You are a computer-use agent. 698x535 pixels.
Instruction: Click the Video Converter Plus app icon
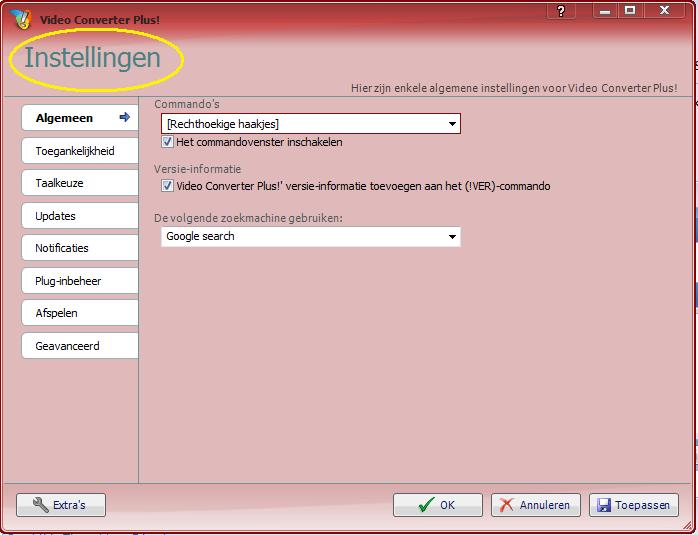point(19,19)
